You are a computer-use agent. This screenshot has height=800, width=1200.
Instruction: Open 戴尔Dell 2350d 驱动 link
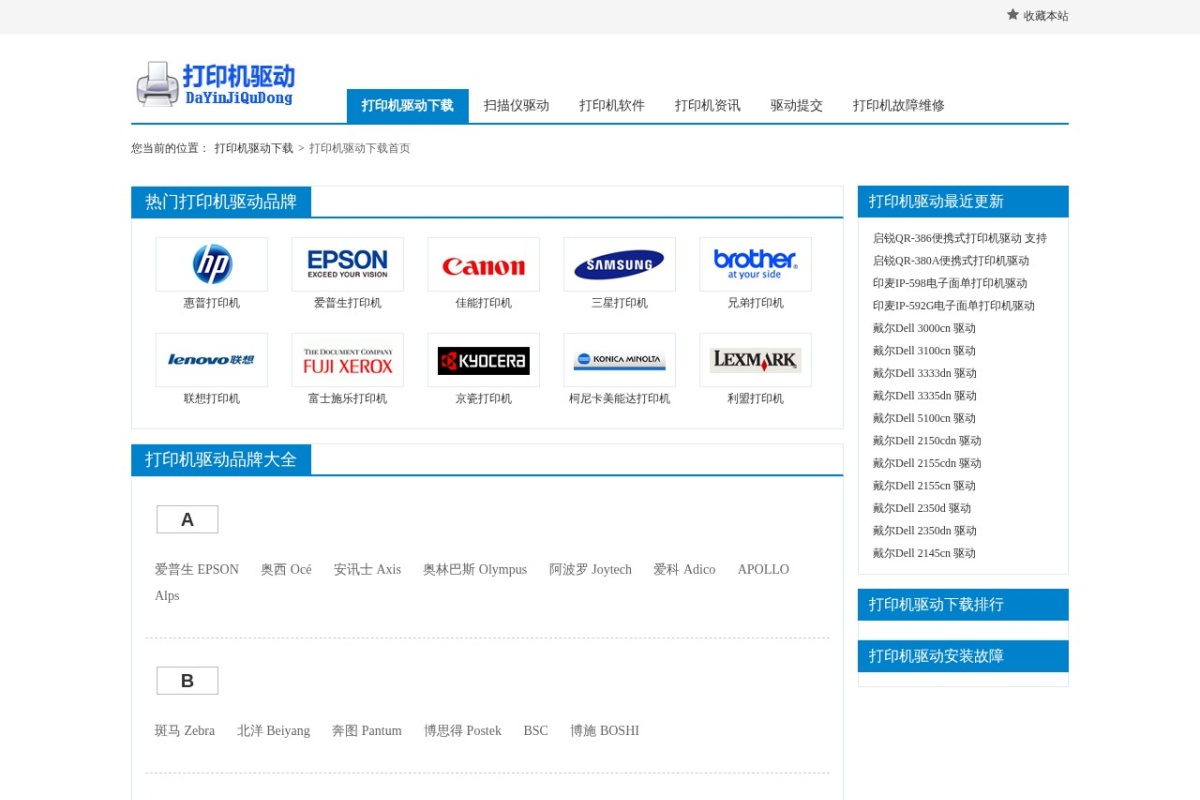[922, 508]
